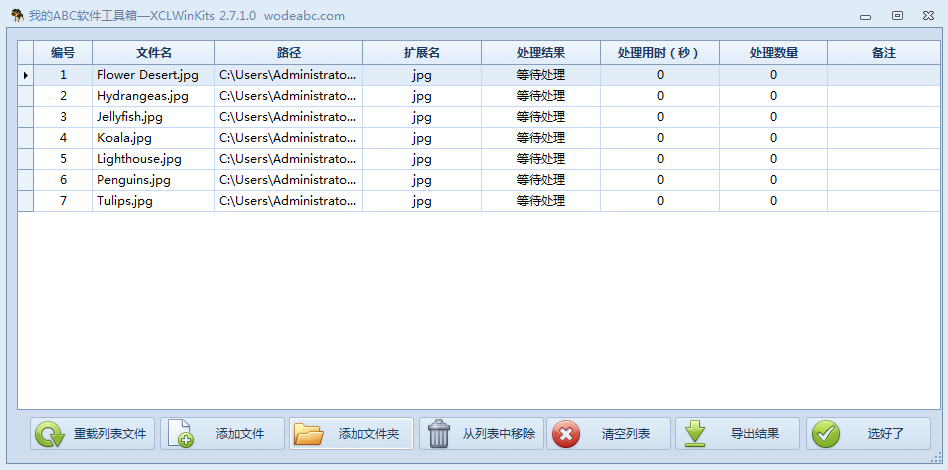Click the path cell of Lighthouse.jpg
The image size is (948, 470).
[288, 159]
